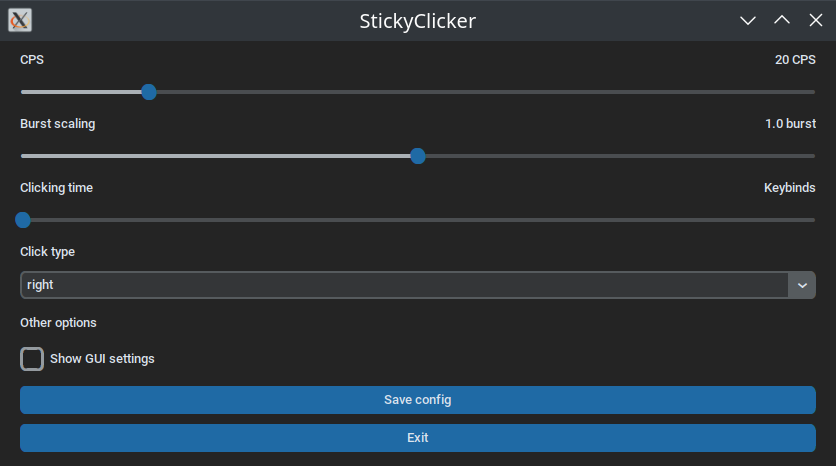The width and height of the screenshot is (836, 466).
Task: Click middle of the Clicking time track
Action: pyautogui.click(x=418, y=220)
